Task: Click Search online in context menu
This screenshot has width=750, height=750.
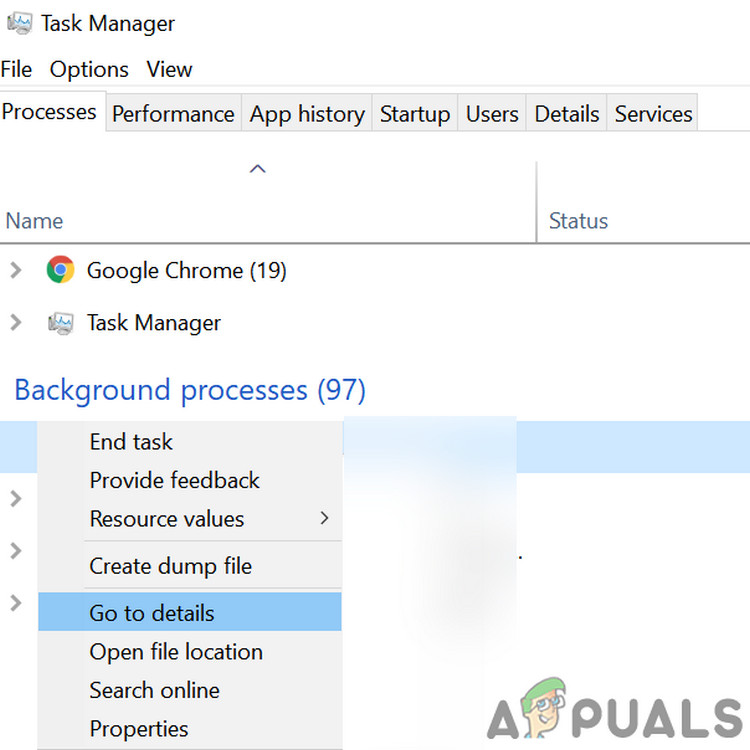Action: (x=155, y=690)
